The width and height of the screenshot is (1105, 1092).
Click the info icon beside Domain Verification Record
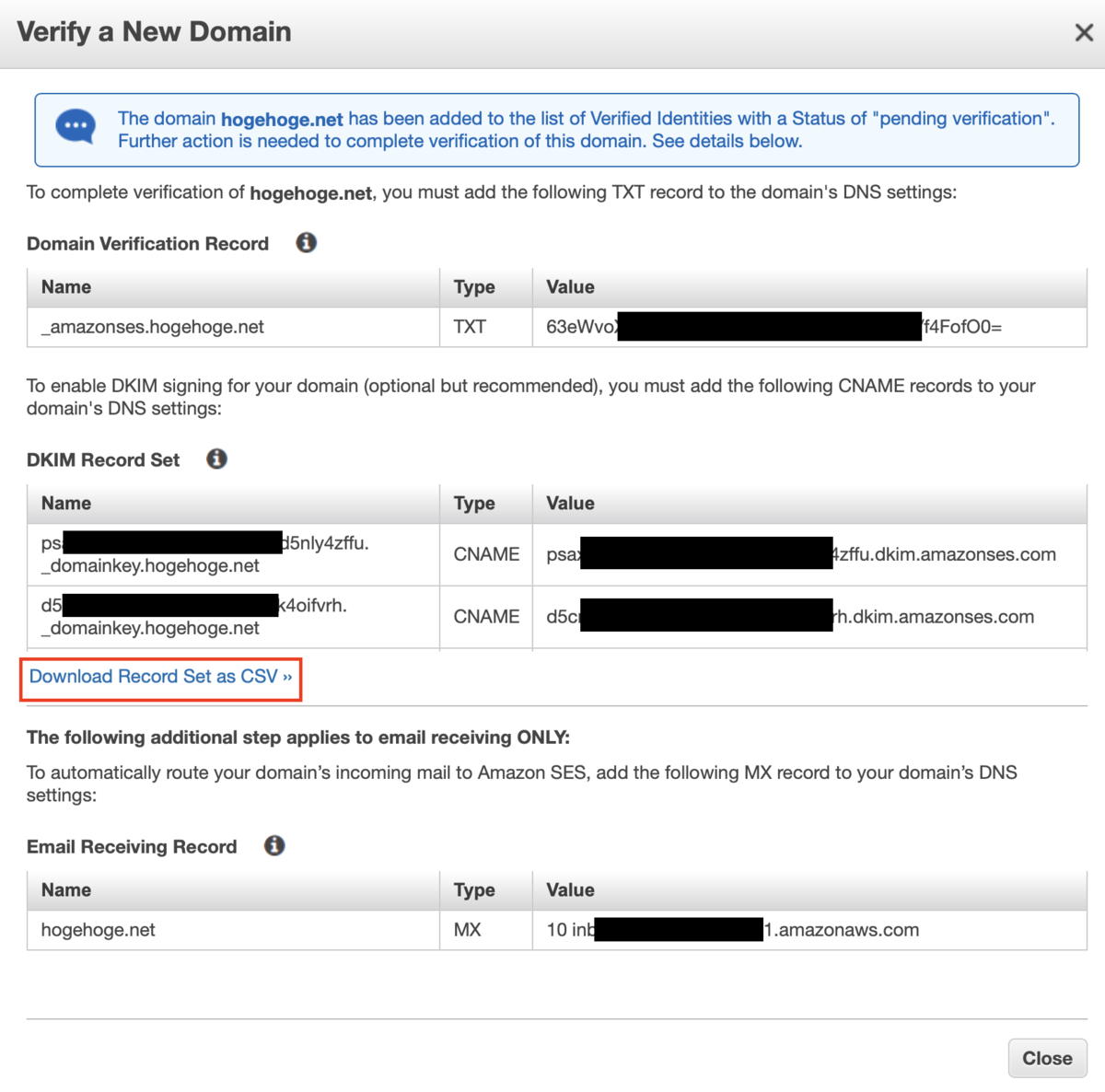(x=307, y=243)
